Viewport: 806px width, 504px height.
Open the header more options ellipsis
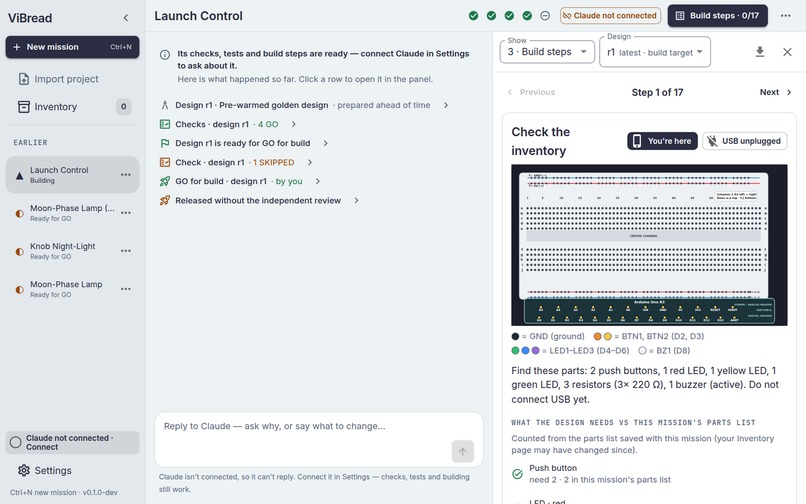(785, 15)
